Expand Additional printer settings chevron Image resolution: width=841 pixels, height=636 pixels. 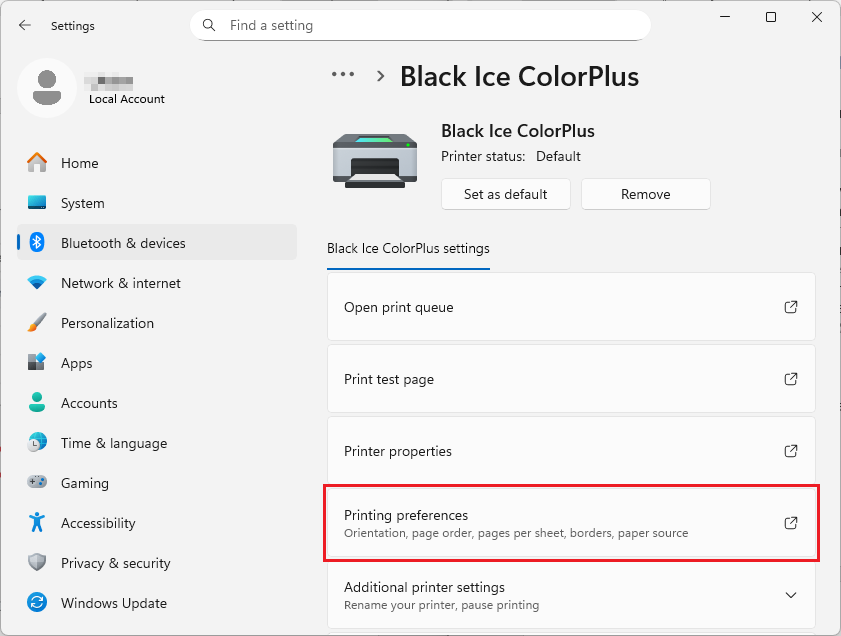790,595
